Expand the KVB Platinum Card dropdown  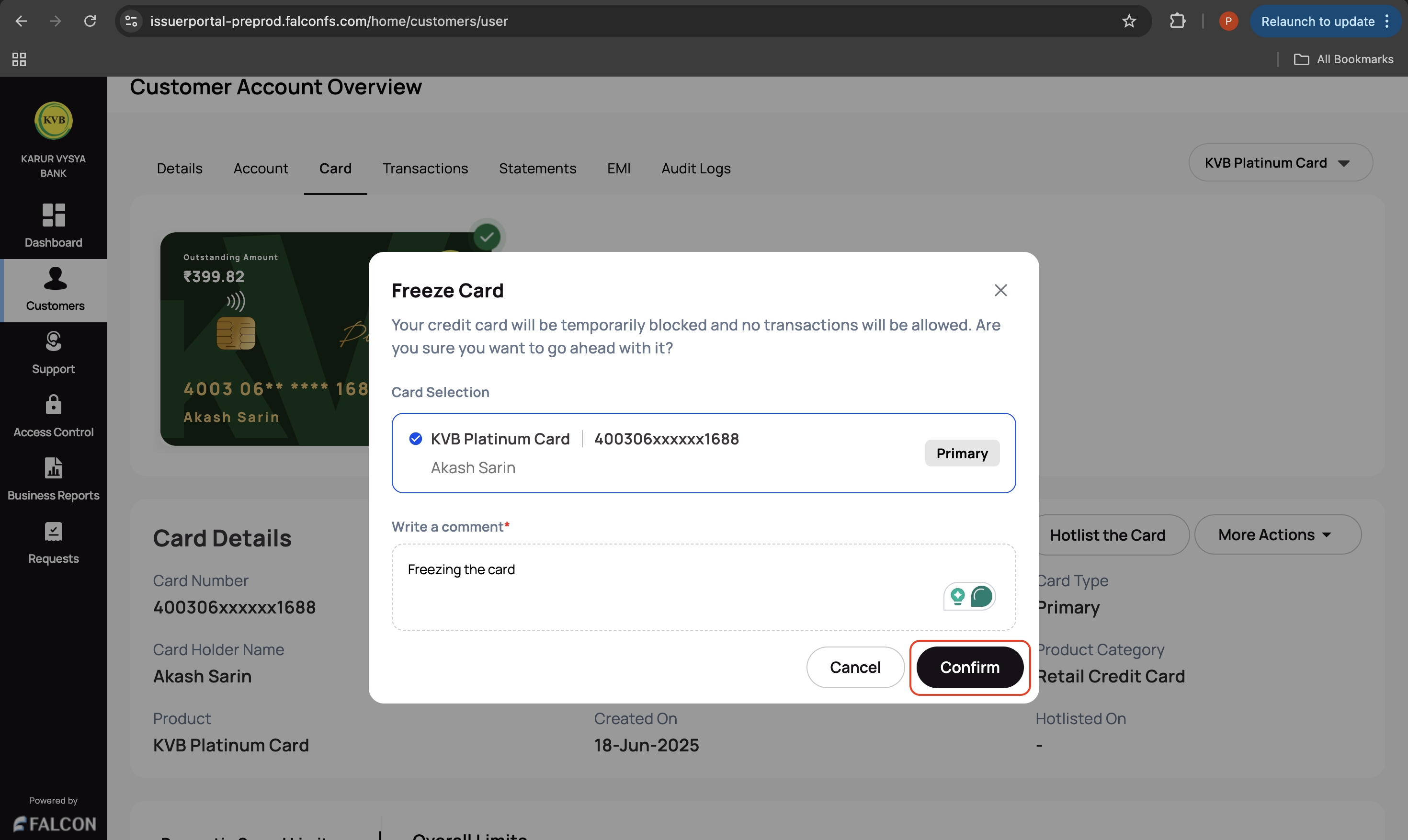click(x=1280, y=163)
